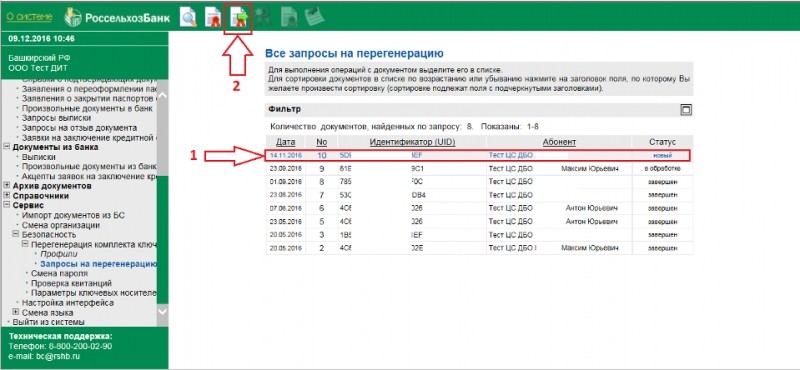
Task: Open Профили under key regeneration
Action: pyautogui.click(x=59, y=254)
